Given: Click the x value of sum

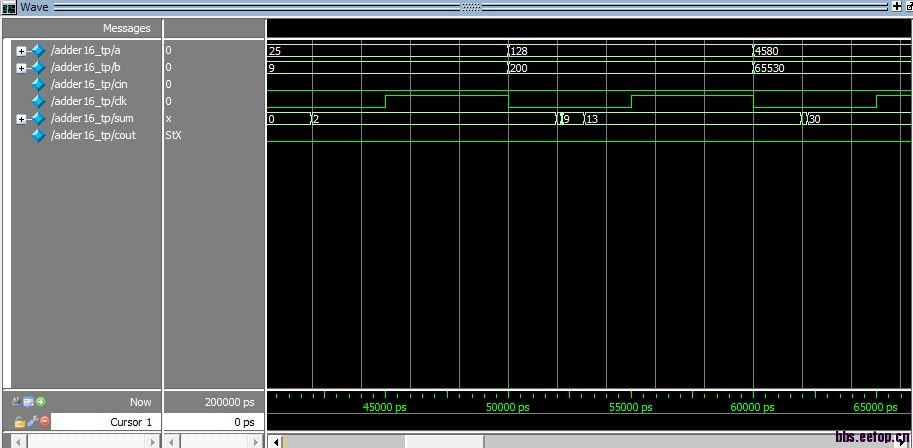Looking at the screenshot, I should coord(168,118).
